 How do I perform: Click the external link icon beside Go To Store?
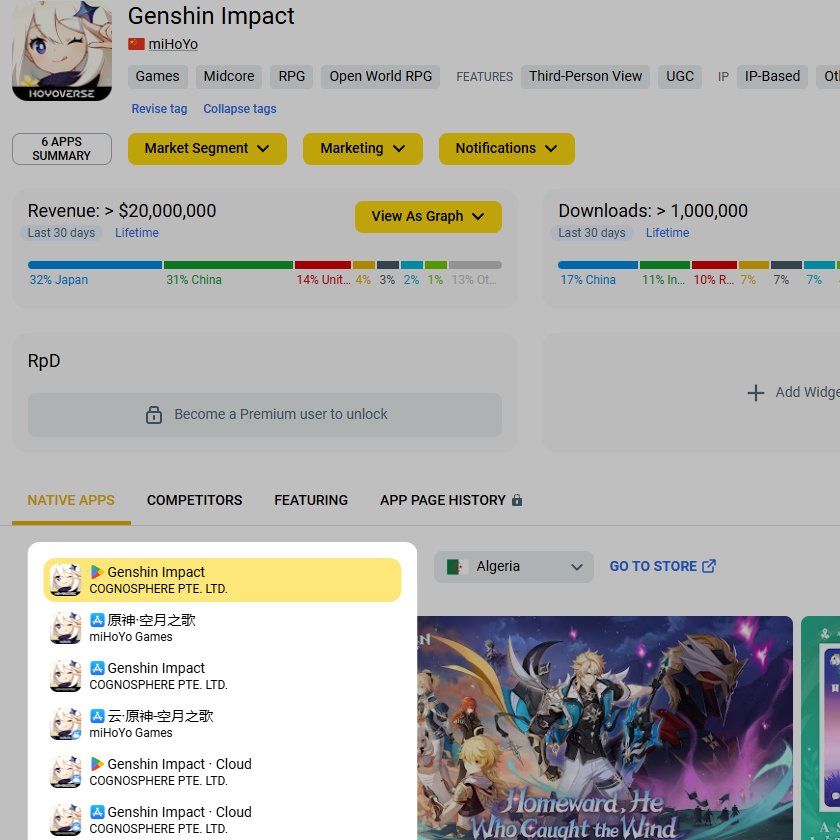pos(709,566)
